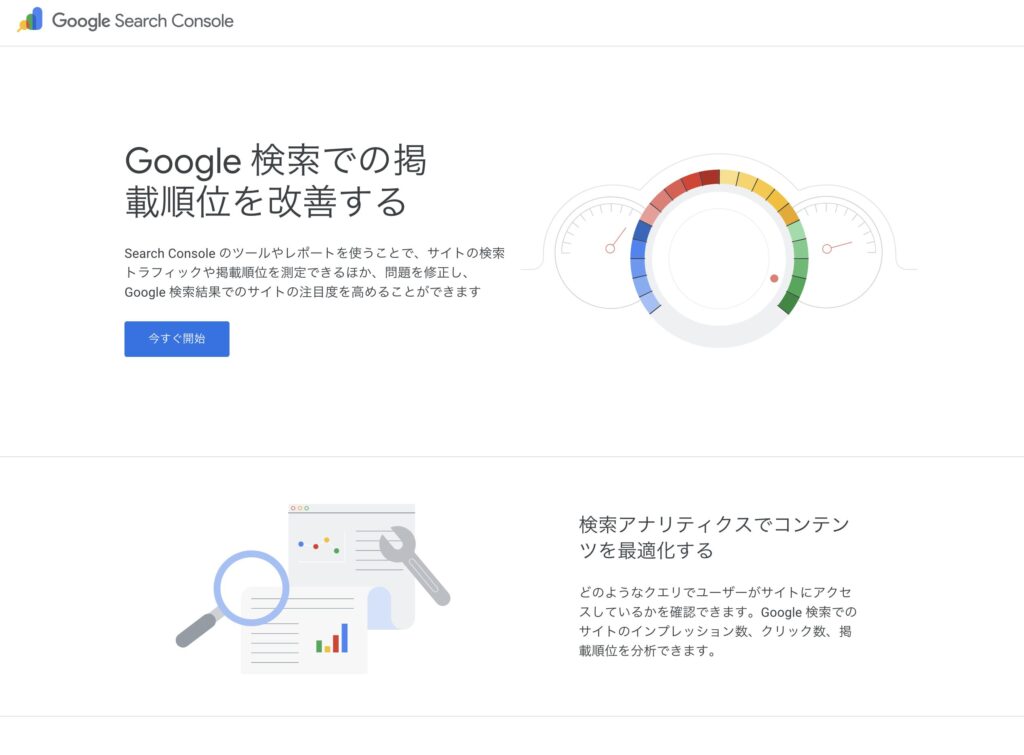This screenshot has height=755, width=1024.
Task: Click the red segment of the gauge ring
Action: pos(689,183)
